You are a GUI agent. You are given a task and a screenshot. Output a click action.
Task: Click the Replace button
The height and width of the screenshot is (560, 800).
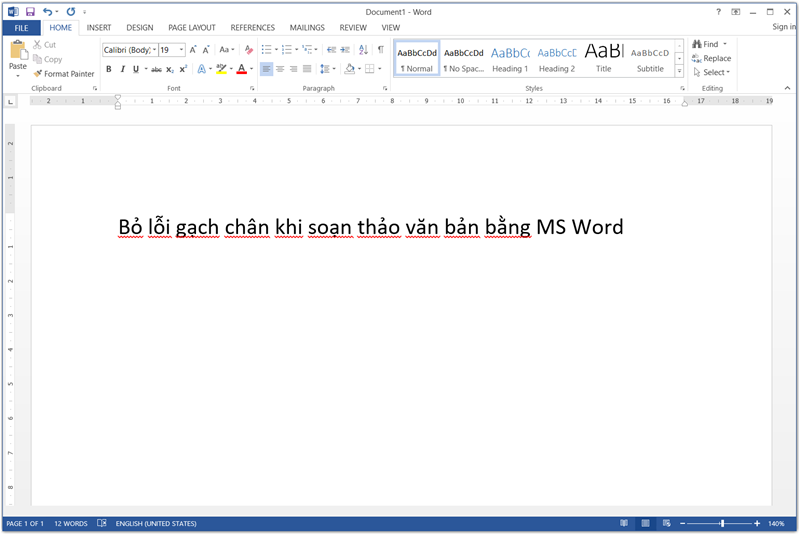710,58
